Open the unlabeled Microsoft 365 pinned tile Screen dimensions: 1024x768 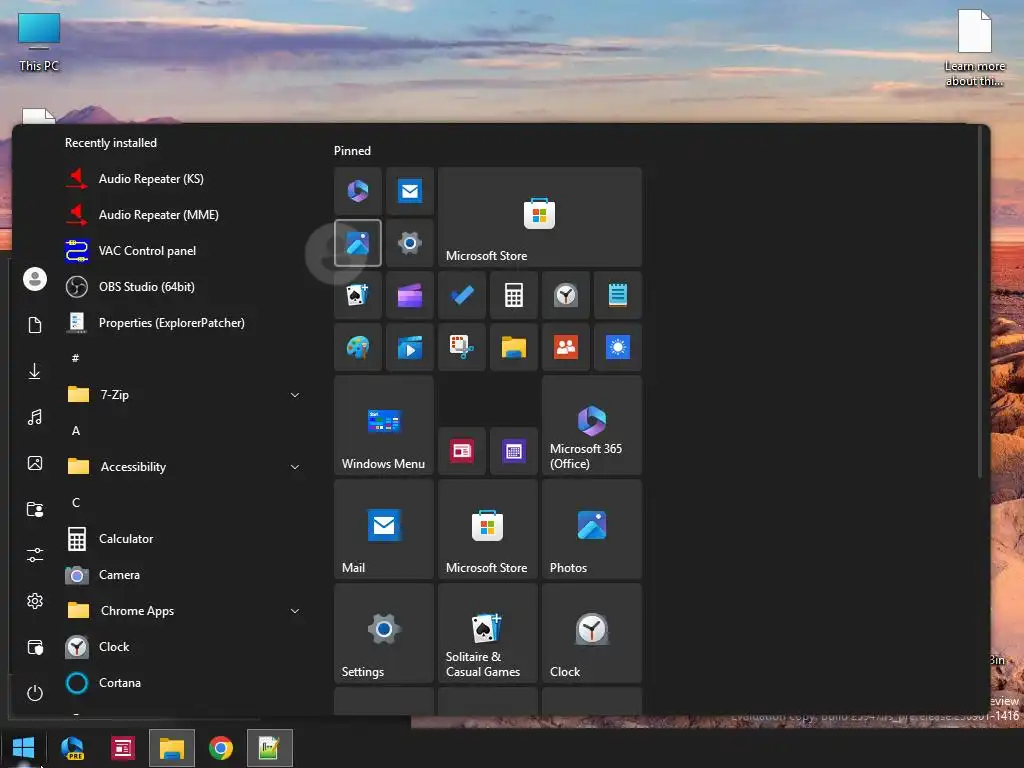pos(358,191)
